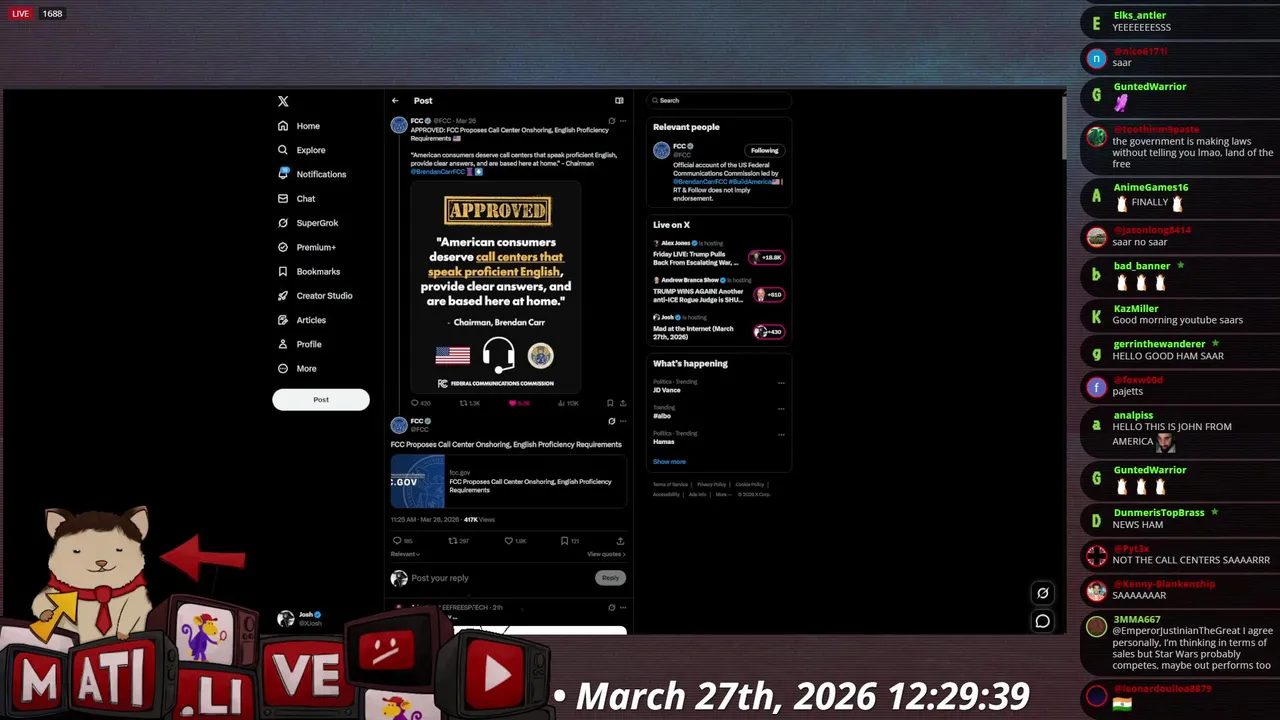The height and width of the screenshot is (720, 1280).
Task: Click the @BrendanCarrFCC mention in the post
Action: point(438,172)
